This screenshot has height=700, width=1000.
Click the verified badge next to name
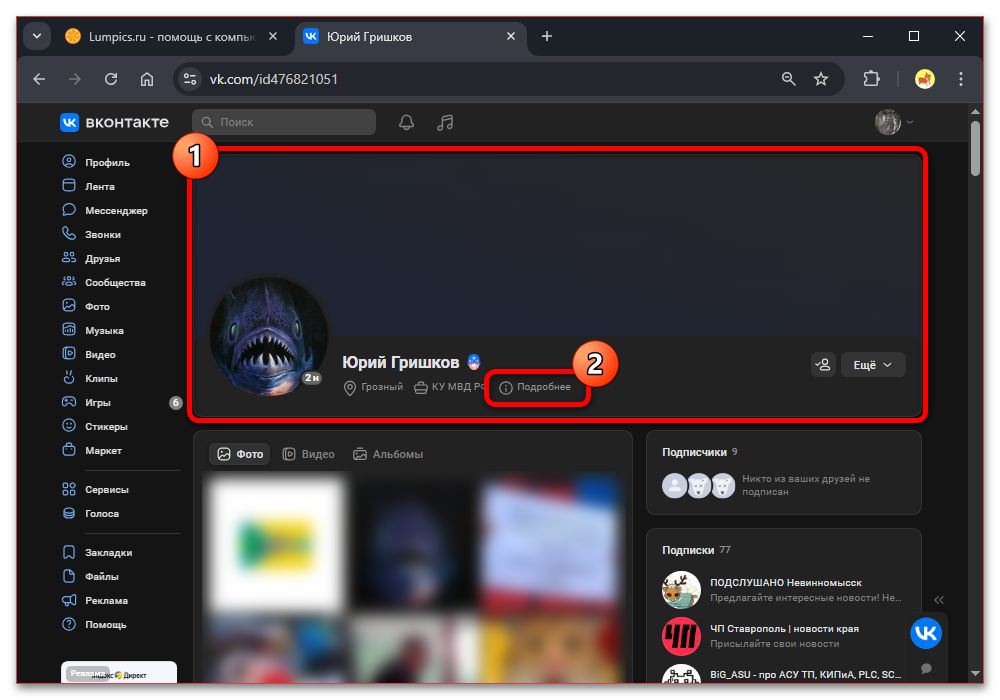473,362
